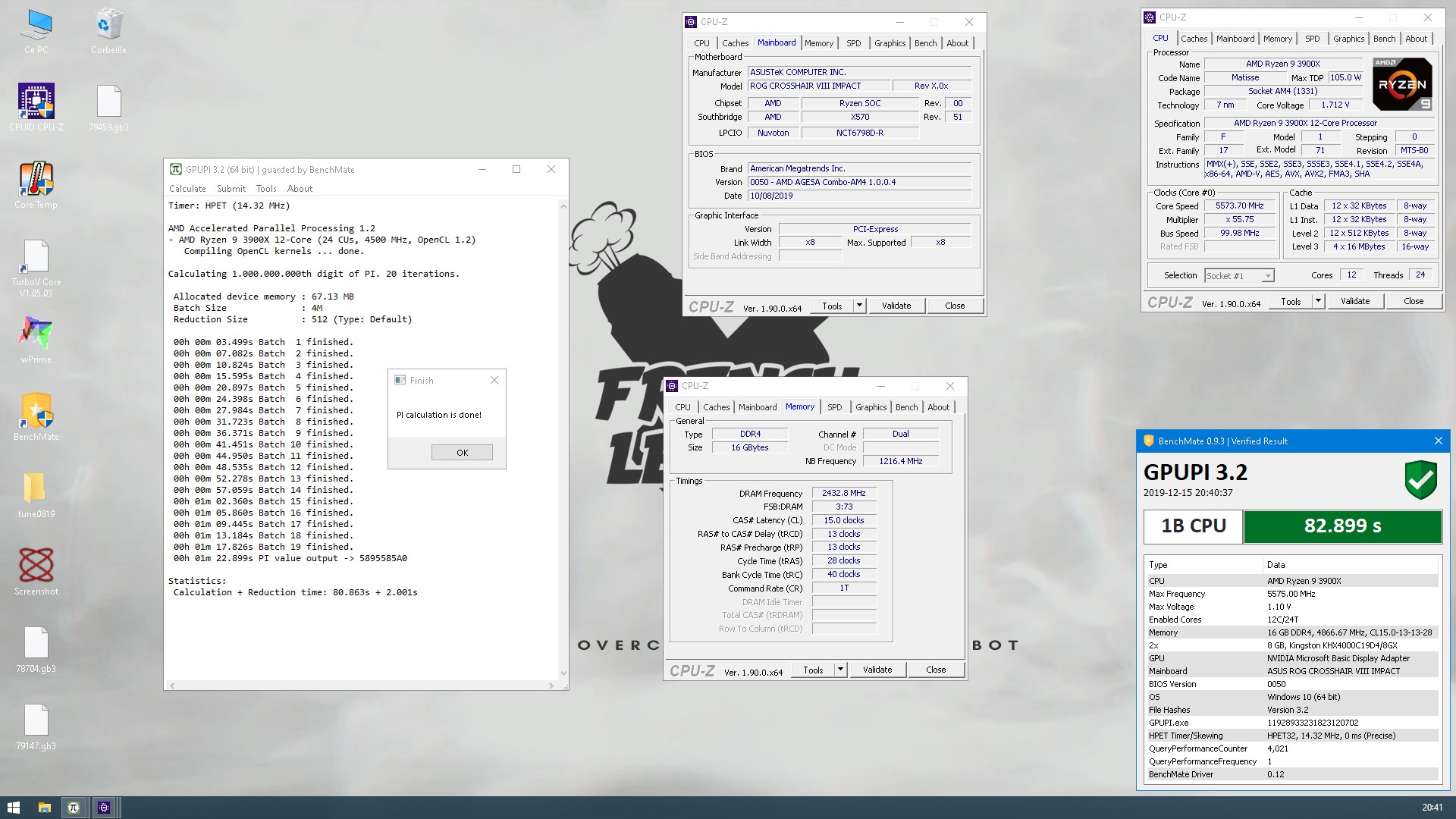This screenshot has width=1456, height=819.
Task: Switch to Graphics tab in right CPU-Z window
Action: tap(1348, 39)
